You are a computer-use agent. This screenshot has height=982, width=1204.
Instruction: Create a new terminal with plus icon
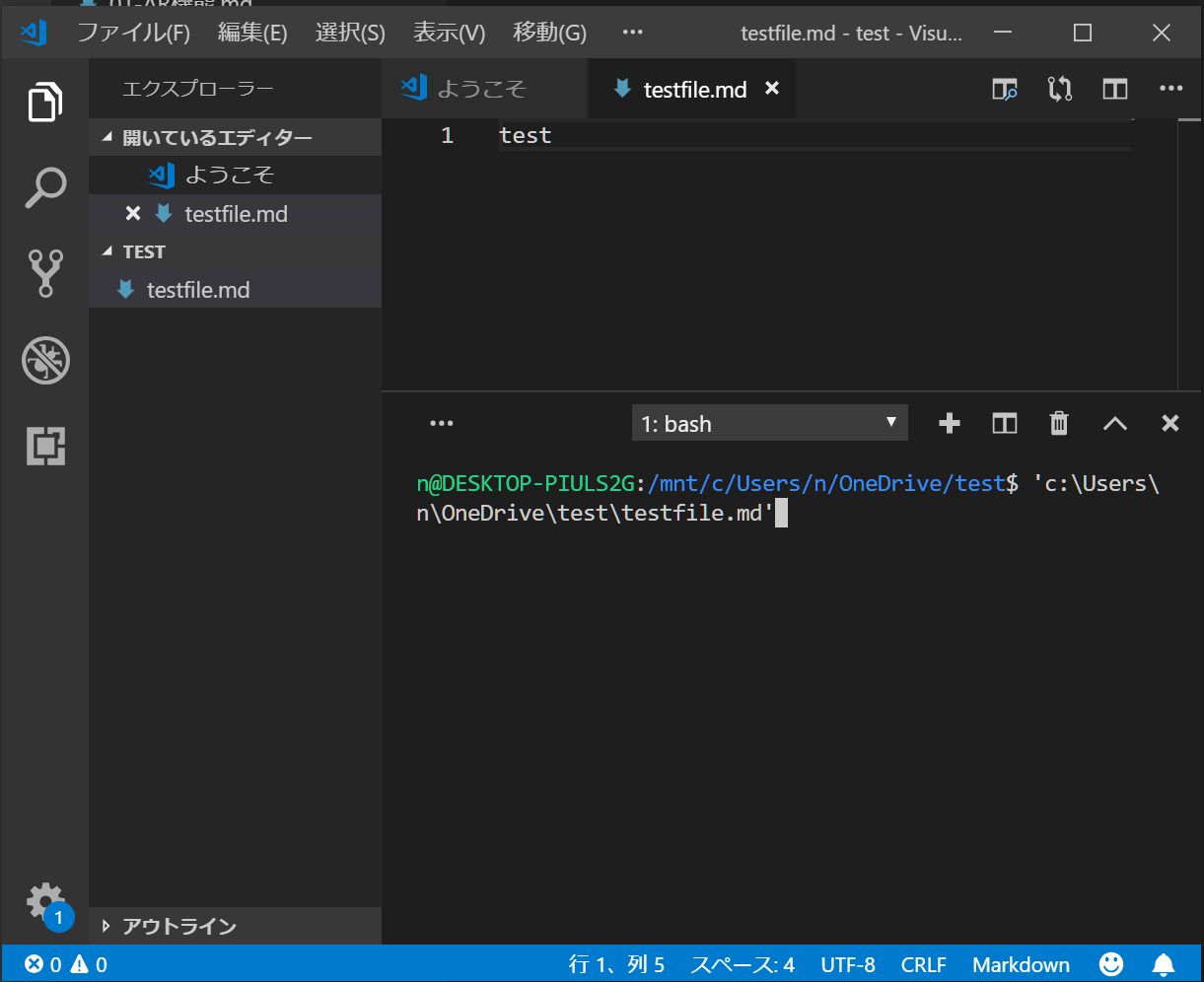click(949, 424)
